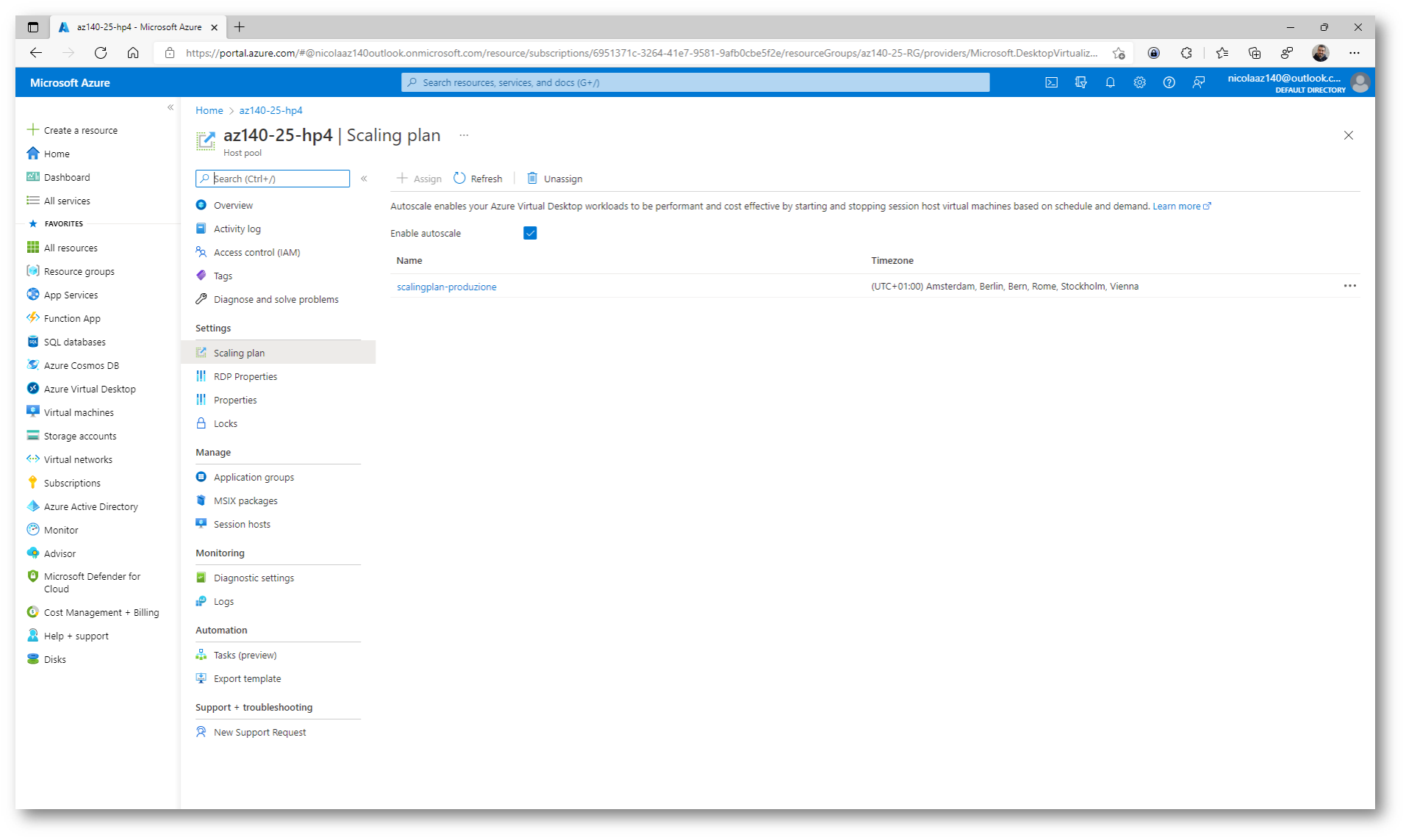Open more options next to Scaling plan title
The width and height of the screenshot is (1406, 840).
tap(464, 135)
